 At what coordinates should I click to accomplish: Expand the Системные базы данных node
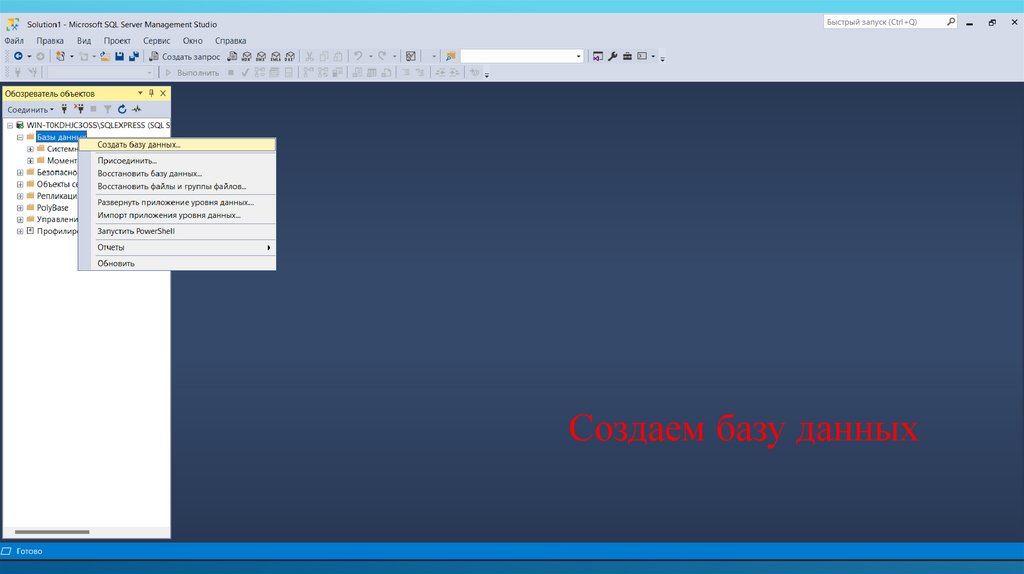point(30,149)
